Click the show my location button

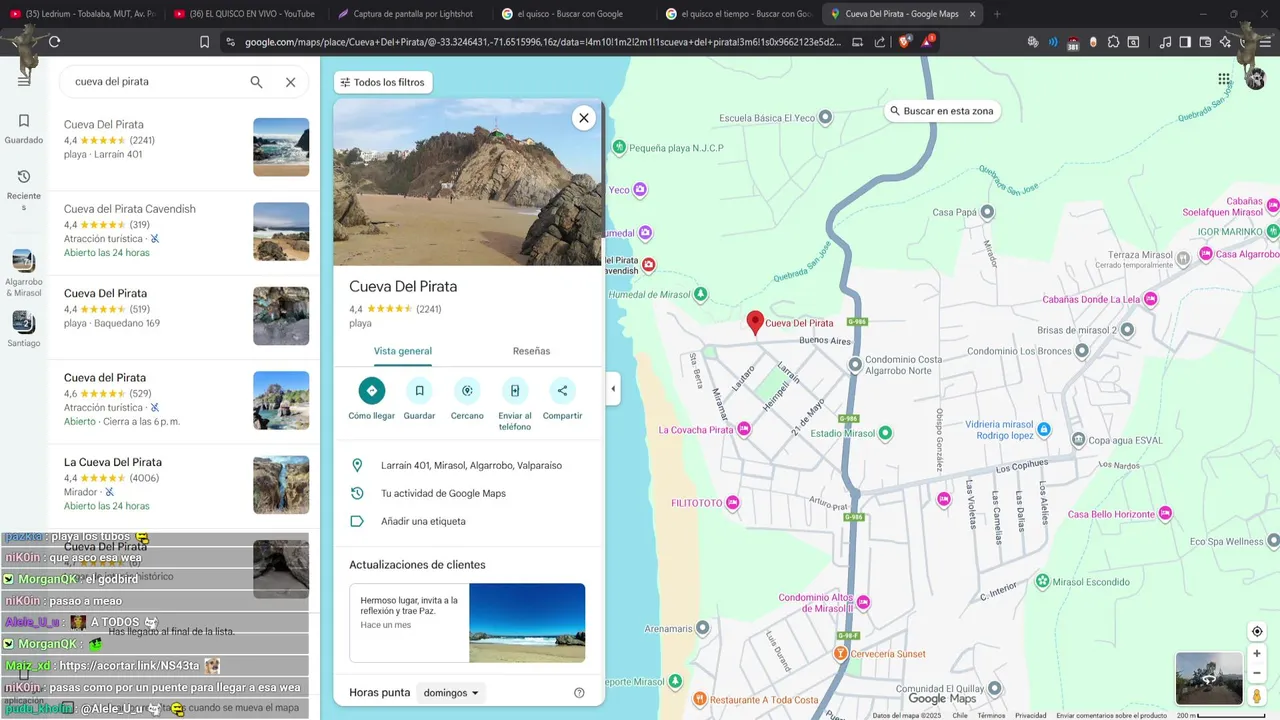(1257, 631)
